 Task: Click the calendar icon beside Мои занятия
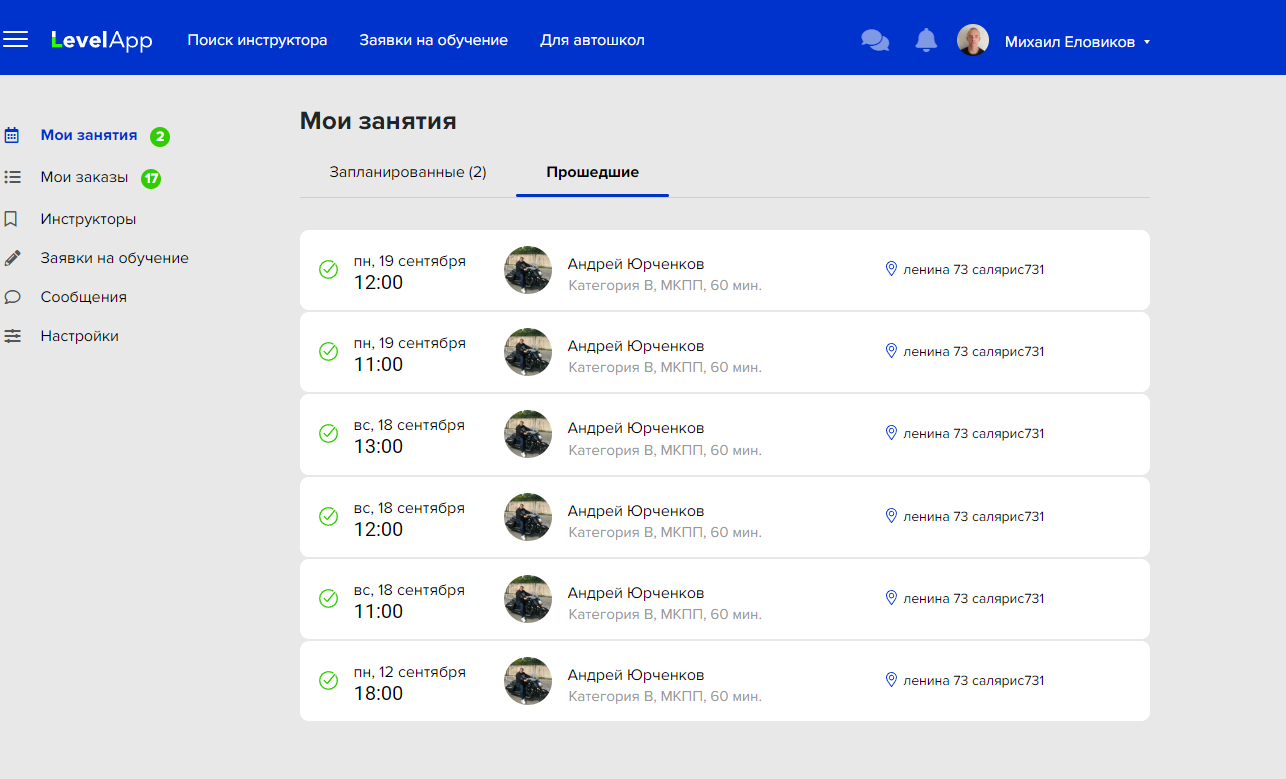click(12, 135)
